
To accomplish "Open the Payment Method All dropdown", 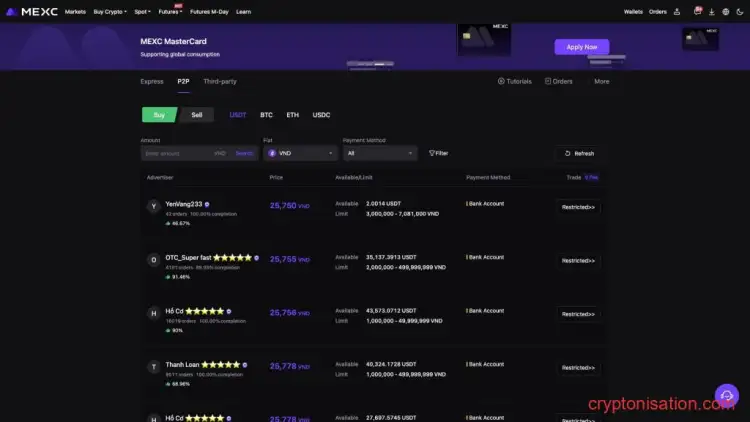I will point(380,153).
